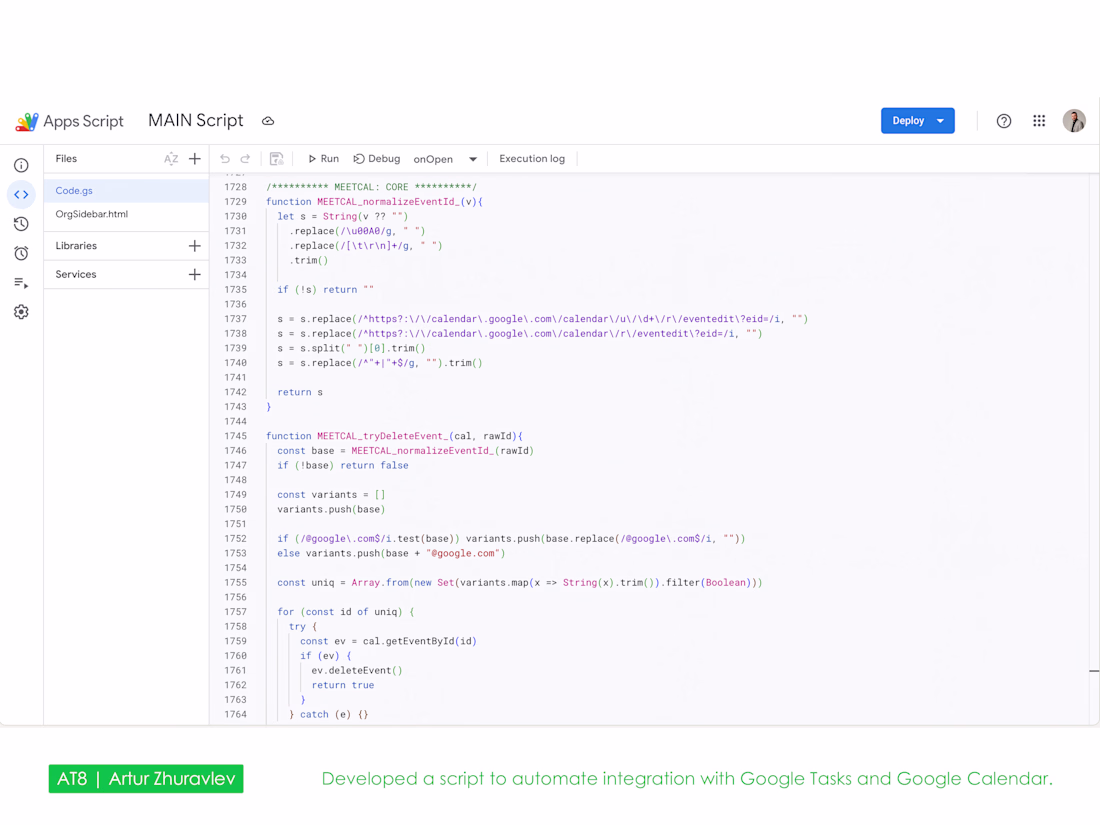Click line number 1729 in gutter
Image resolution: width=1100 pixels, height=825 pixels.
[x=236, y=202]
